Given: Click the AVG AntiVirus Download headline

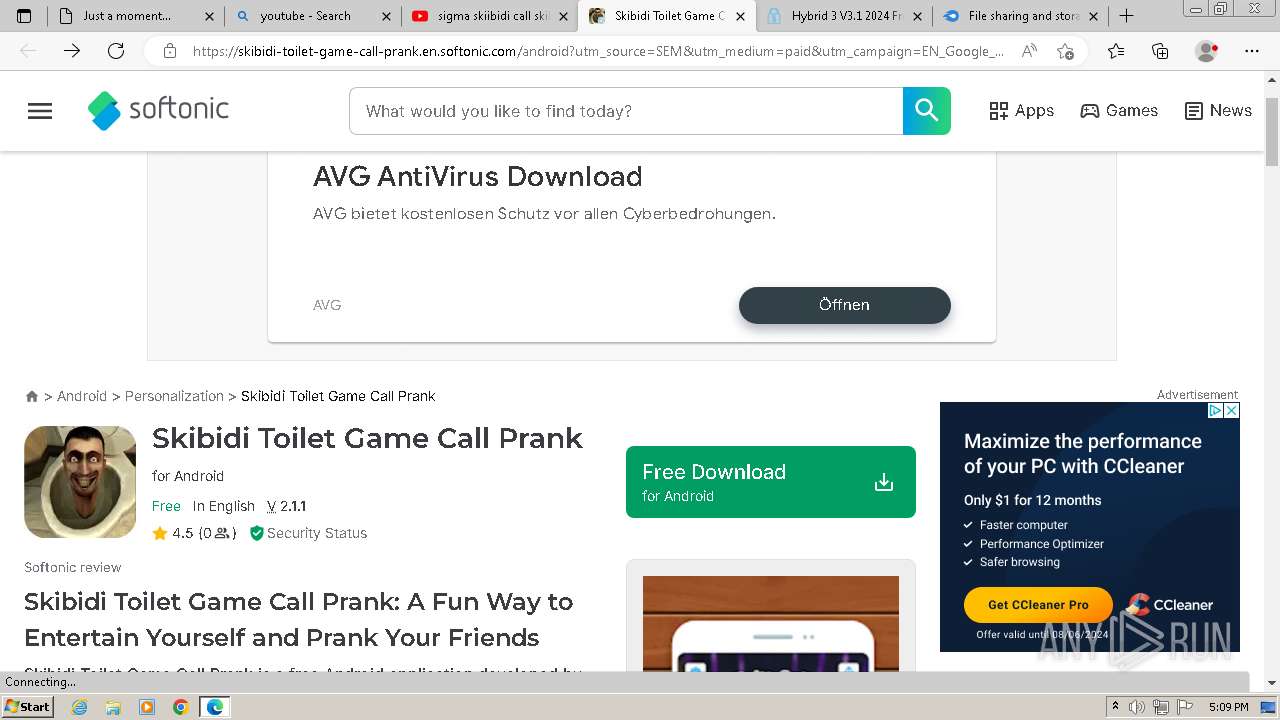Looking at the screenshot, I should tap(478, 176).
